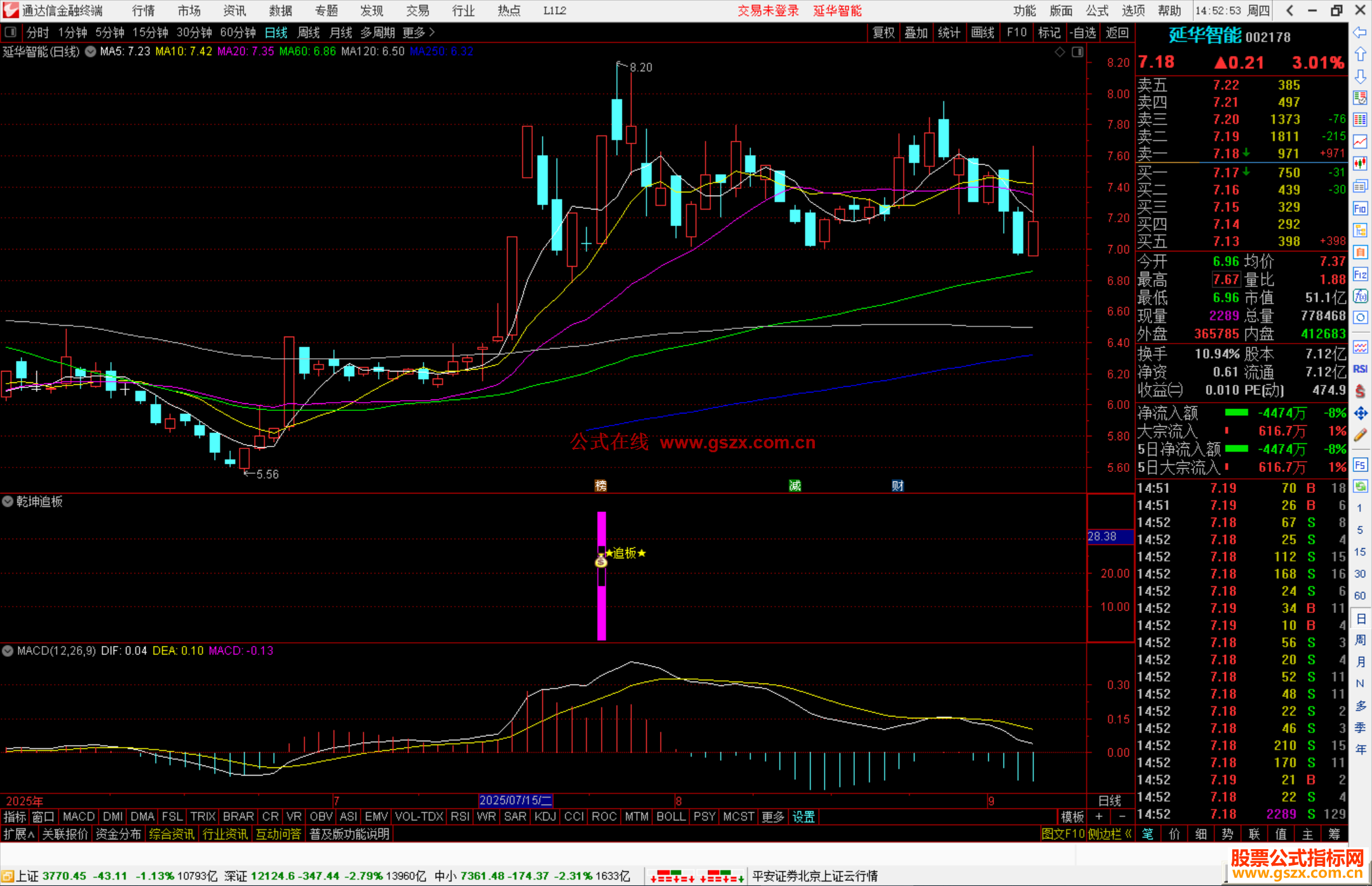
Task: Expand the 扩展 panel at bottom left
Action: coord(19,834)
